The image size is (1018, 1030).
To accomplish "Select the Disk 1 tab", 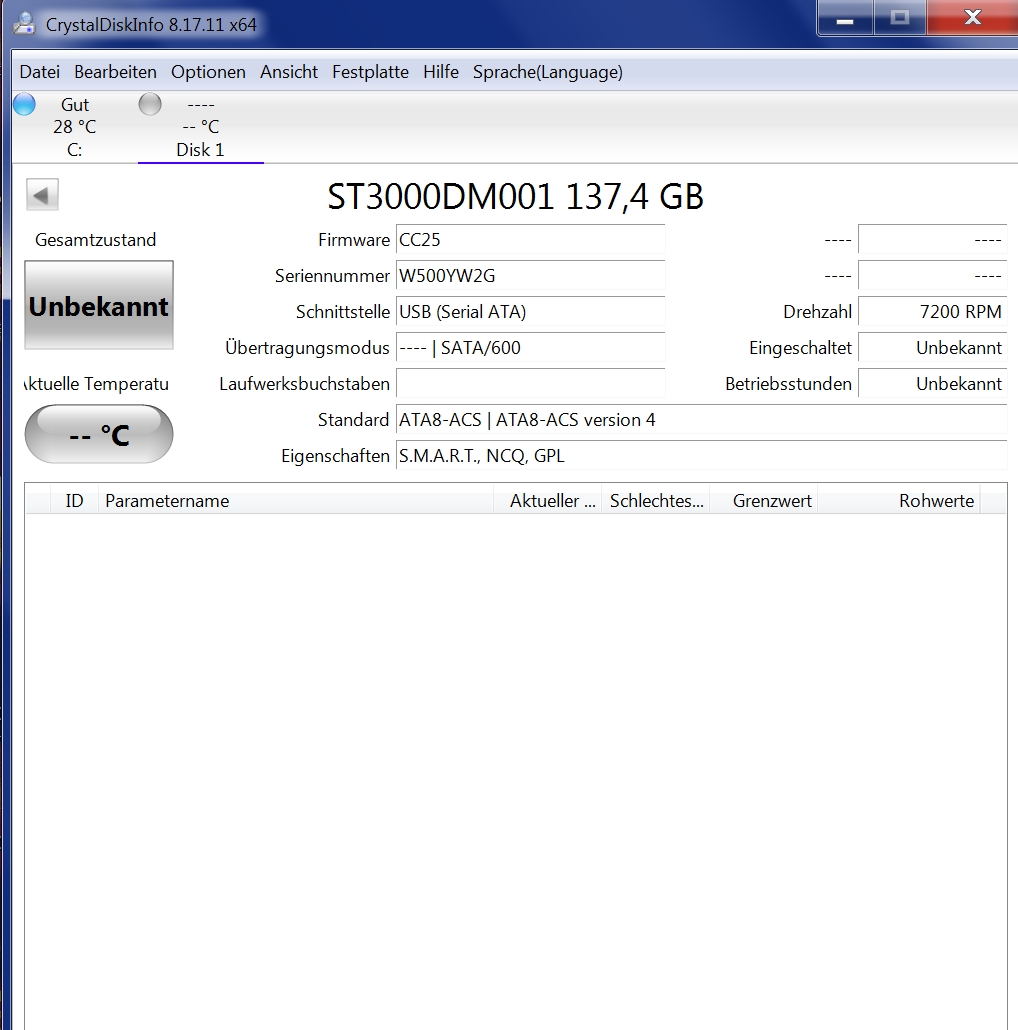I will (200, 127).
